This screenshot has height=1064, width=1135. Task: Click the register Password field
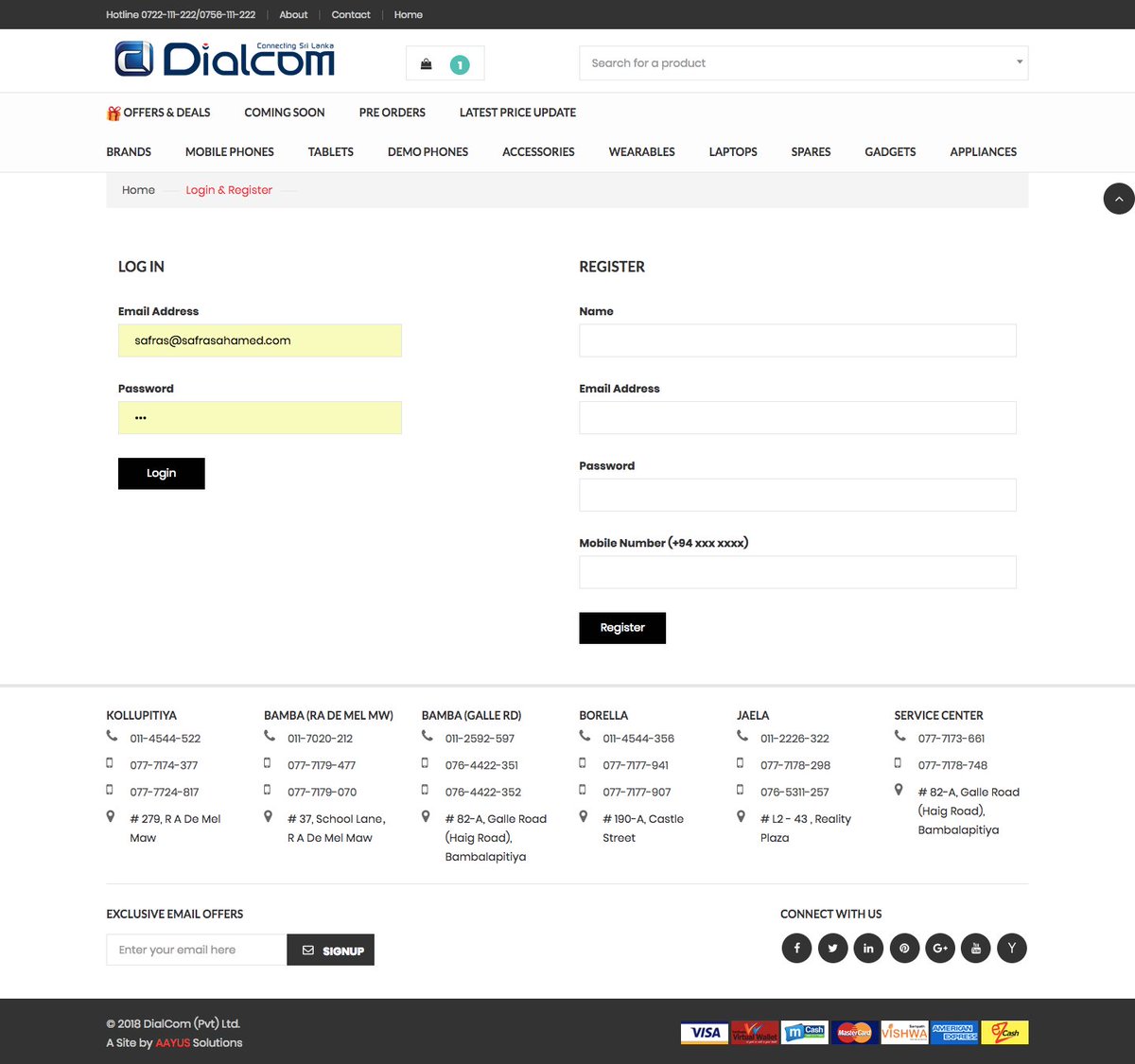tap(797, 495)
